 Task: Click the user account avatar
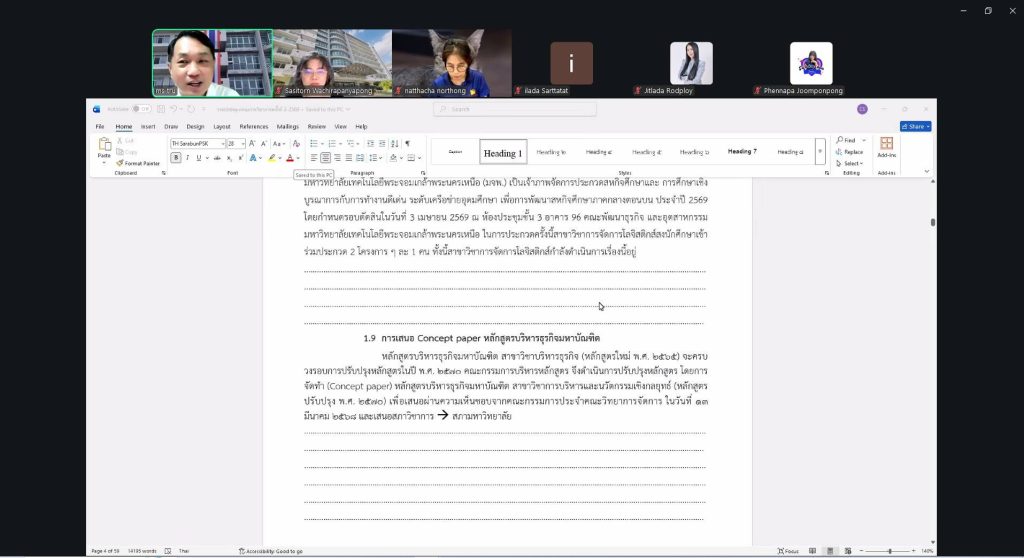pyautogui.click(x=862, y=109)
